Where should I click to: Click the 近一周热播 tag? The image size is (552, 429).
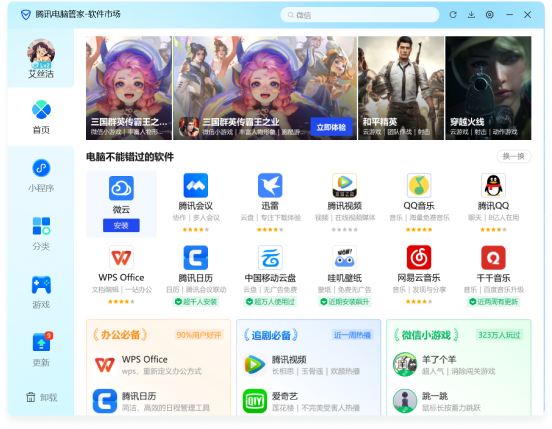pos(352,335)
